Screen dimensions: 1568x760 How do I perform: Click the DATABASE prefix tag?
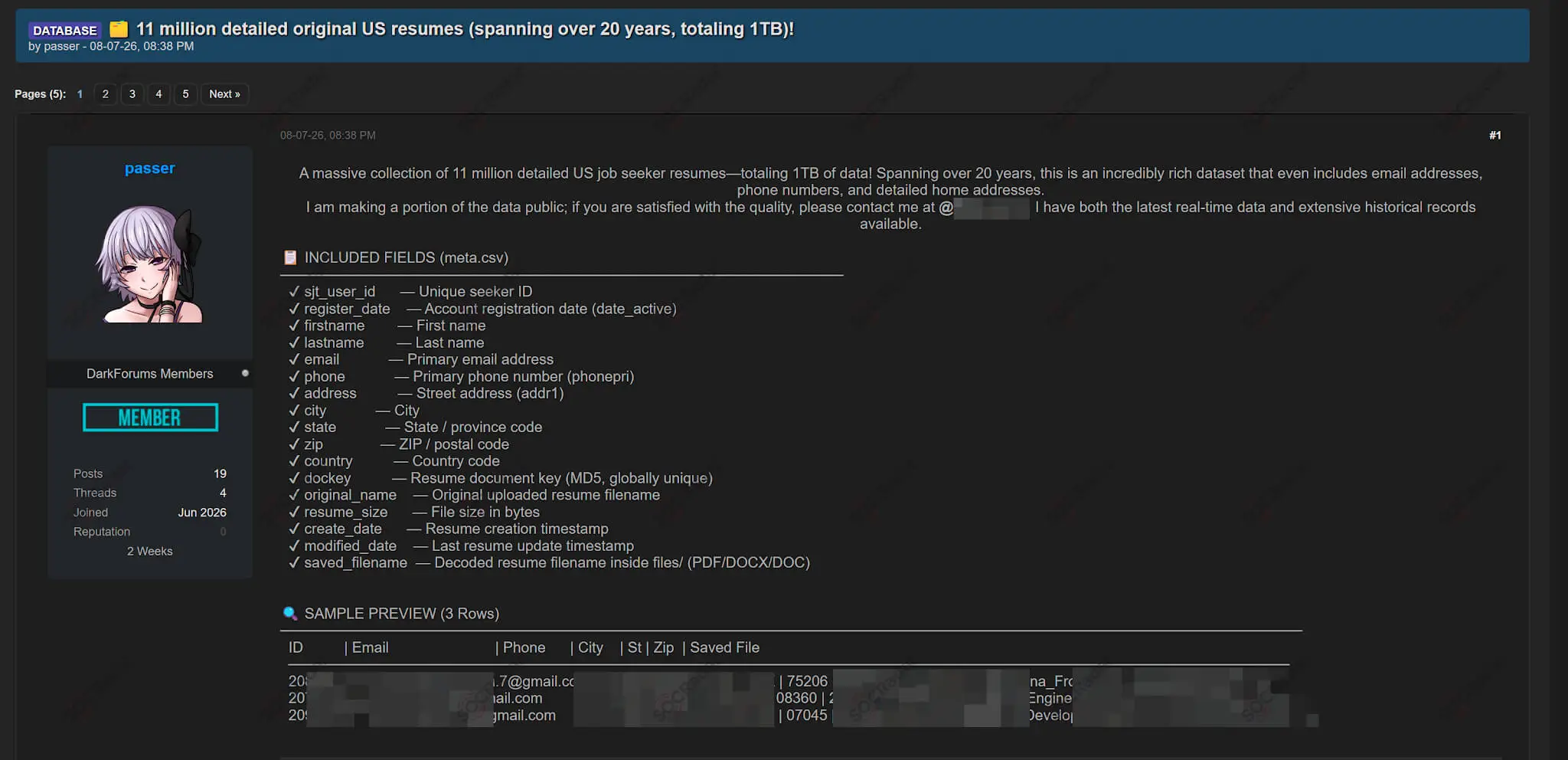(x=65, y=30)
